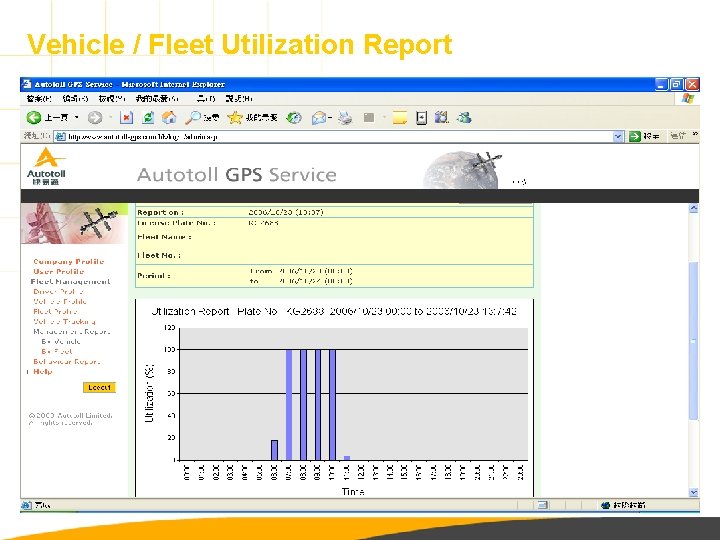720x540 pixels.
Task: Open the 說明(H) Help menu
Action: [x=239, y=98]
